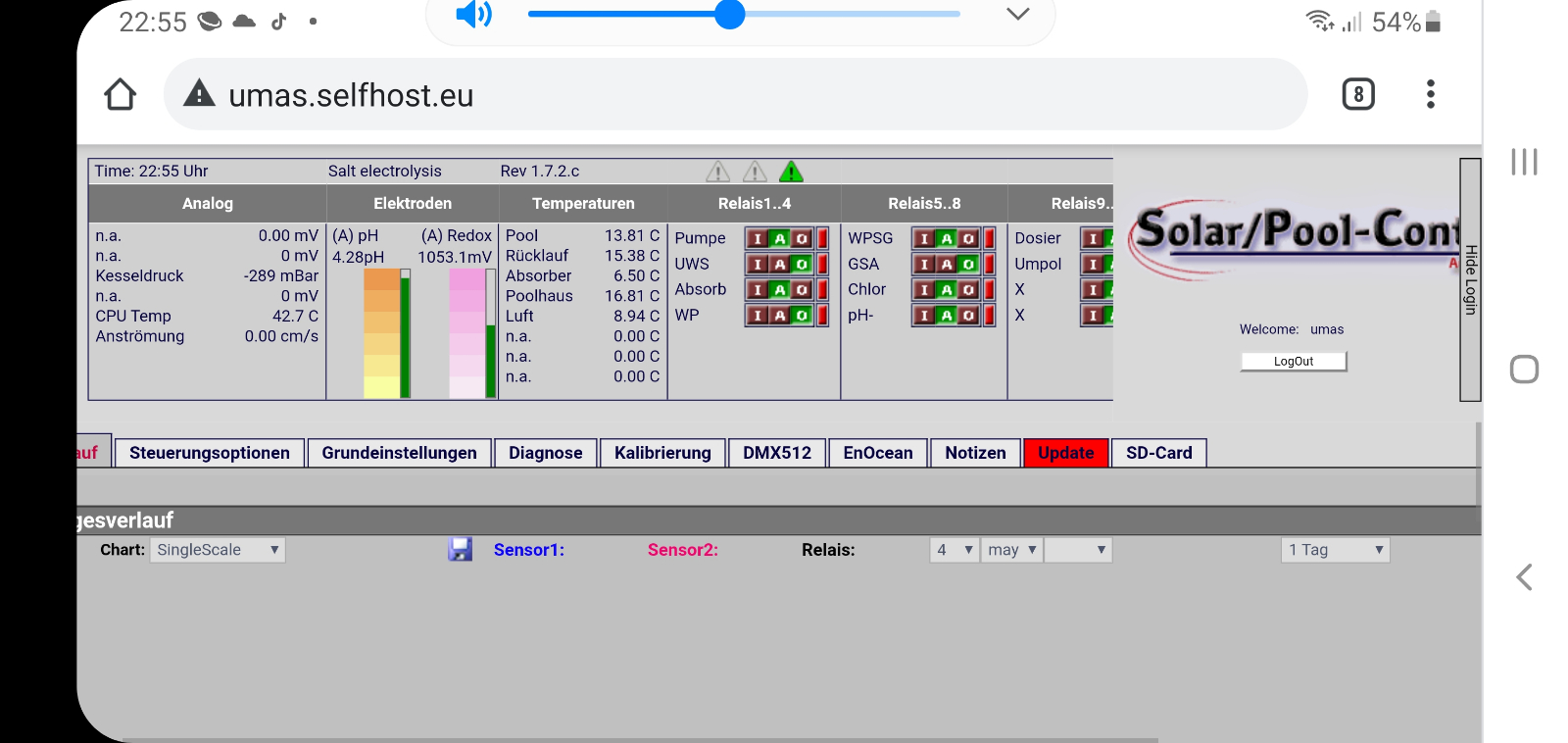
Task: Click the vertical Hide Login button
Action: (x=1470, y=279)
